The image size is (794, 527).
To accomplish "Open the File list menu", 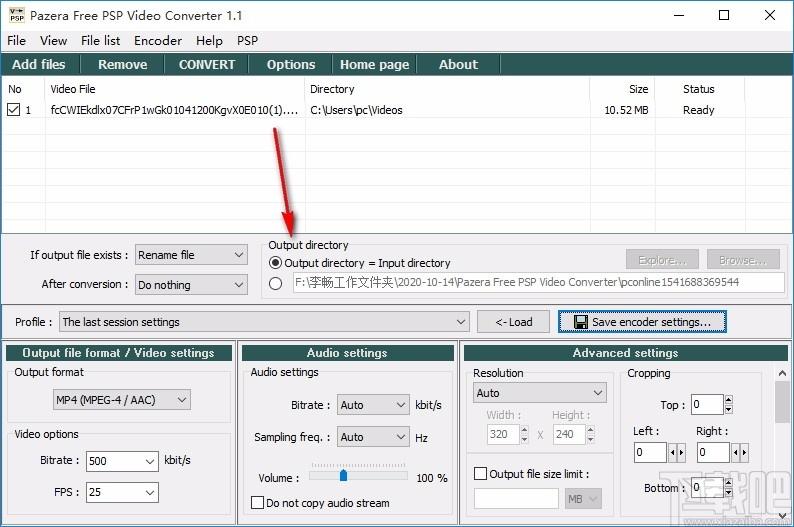I will [100, 40].
